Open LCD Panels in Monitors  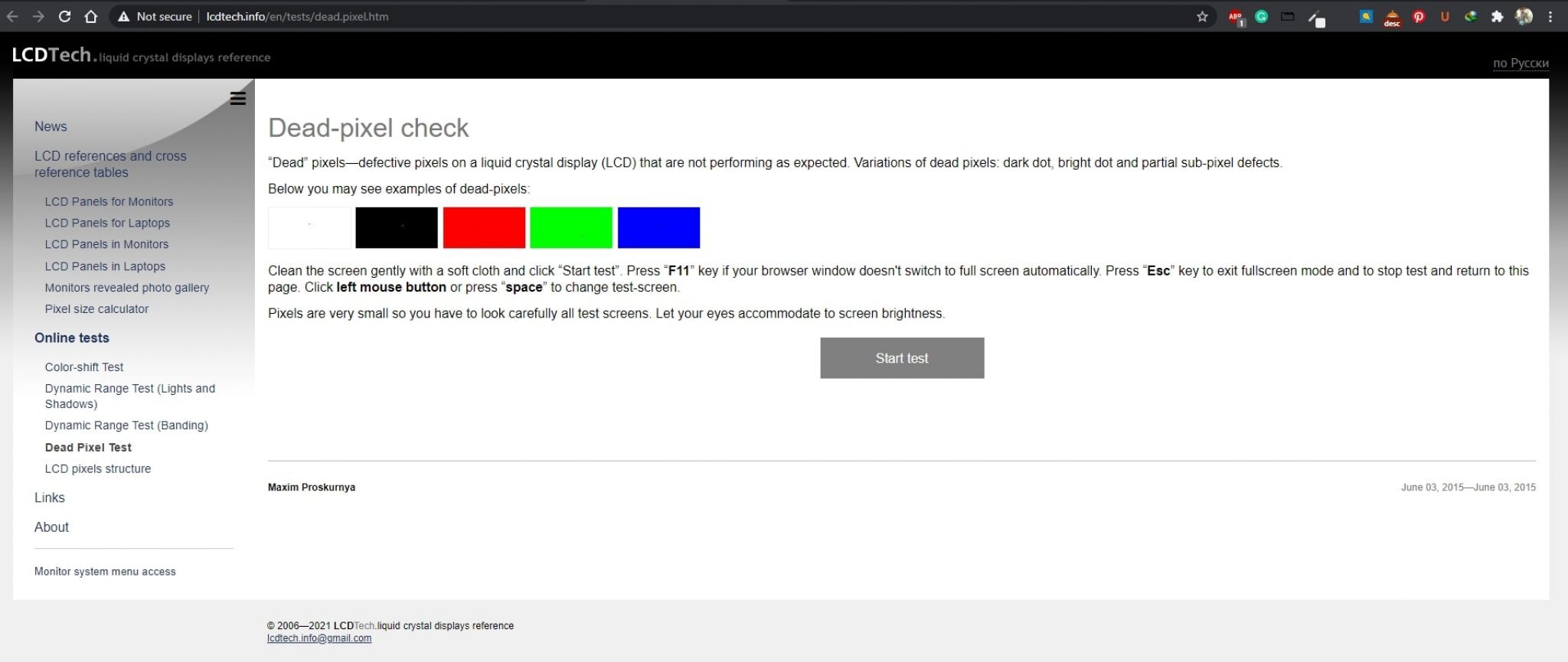coord(106,244)
